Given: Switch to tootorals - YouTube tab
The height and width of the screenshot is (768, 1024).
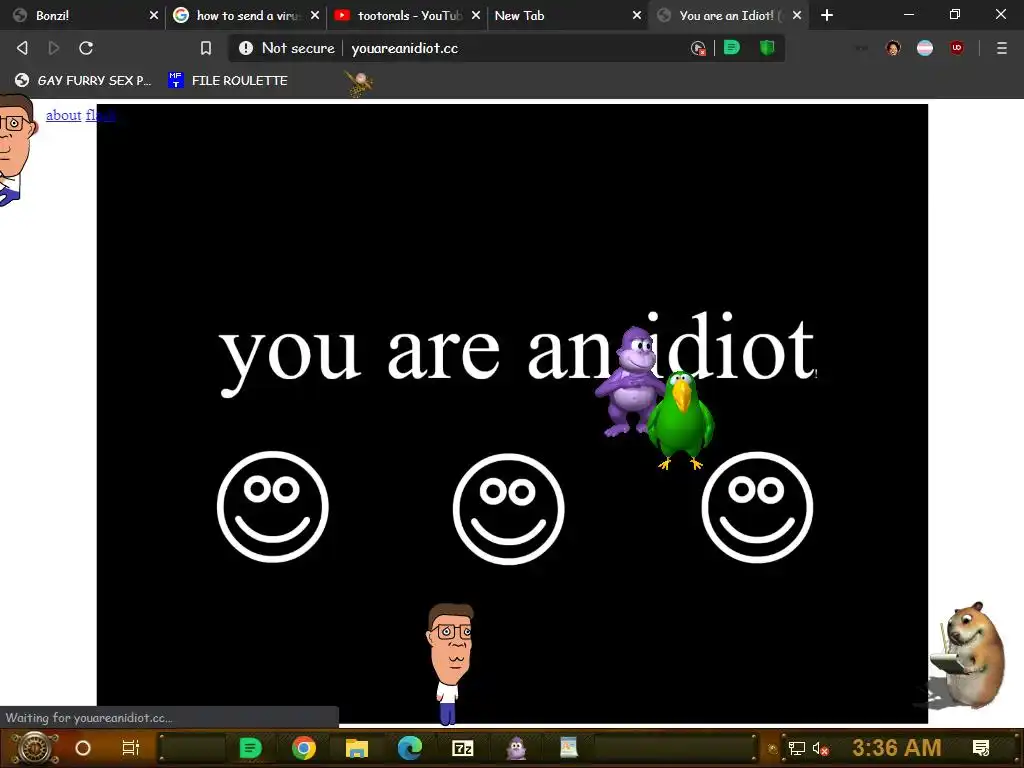Looking at the screenshot, I should pyautogui.click(x=407, y=15).
